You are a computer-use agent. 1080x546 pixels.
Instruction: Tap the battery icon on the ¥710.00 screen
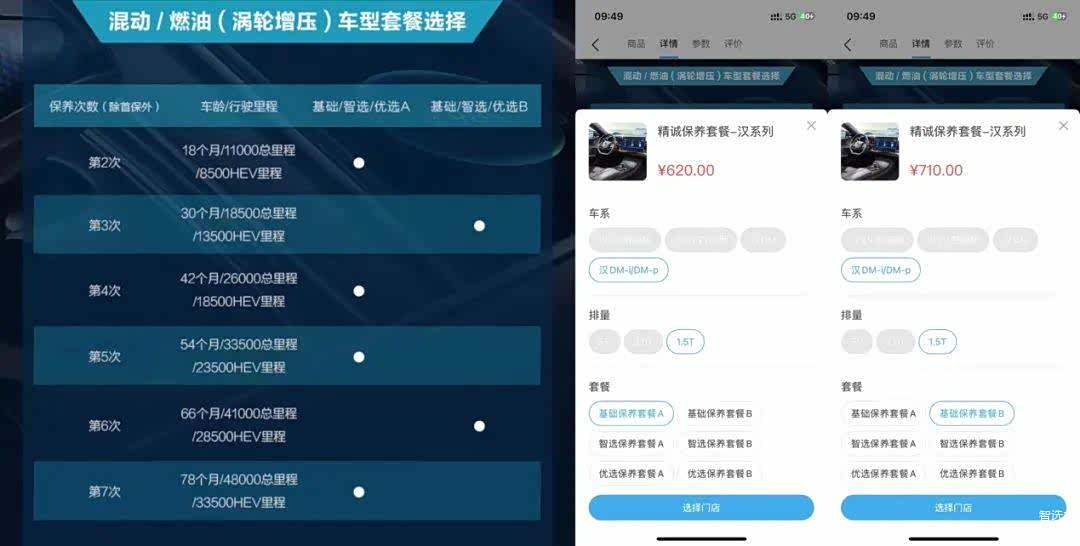click(x=1059, y=17)
